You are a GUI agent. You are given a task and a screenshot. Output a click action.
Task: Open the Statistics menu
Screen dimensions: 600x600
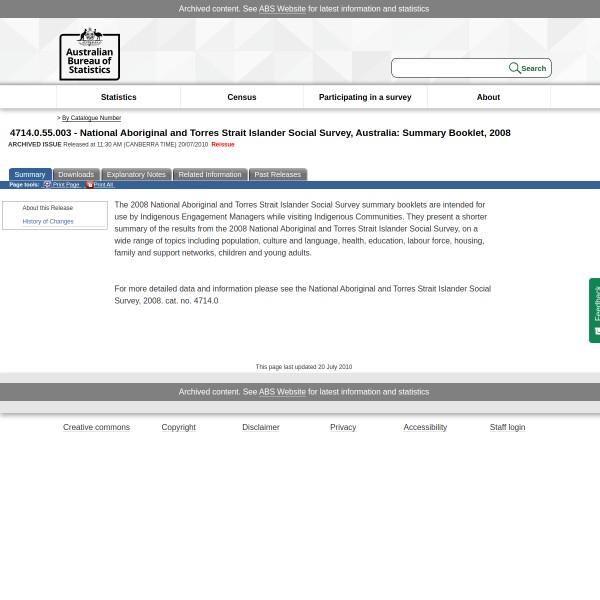118,97
